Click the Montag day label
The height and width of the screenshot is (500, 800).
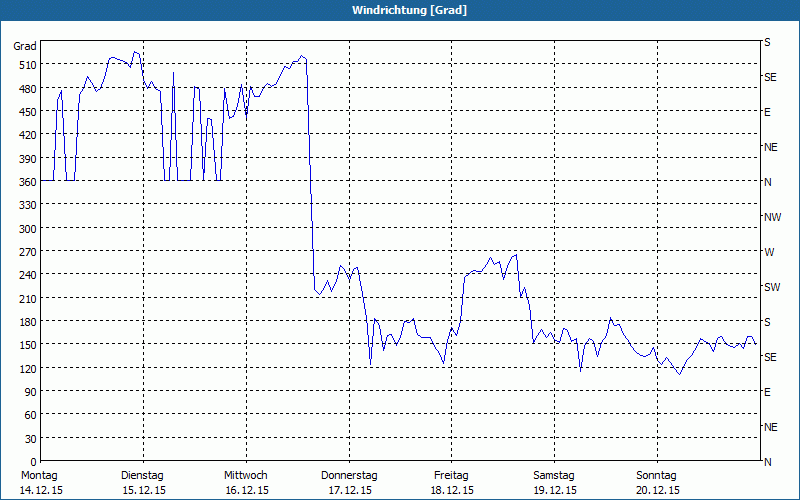39,476
